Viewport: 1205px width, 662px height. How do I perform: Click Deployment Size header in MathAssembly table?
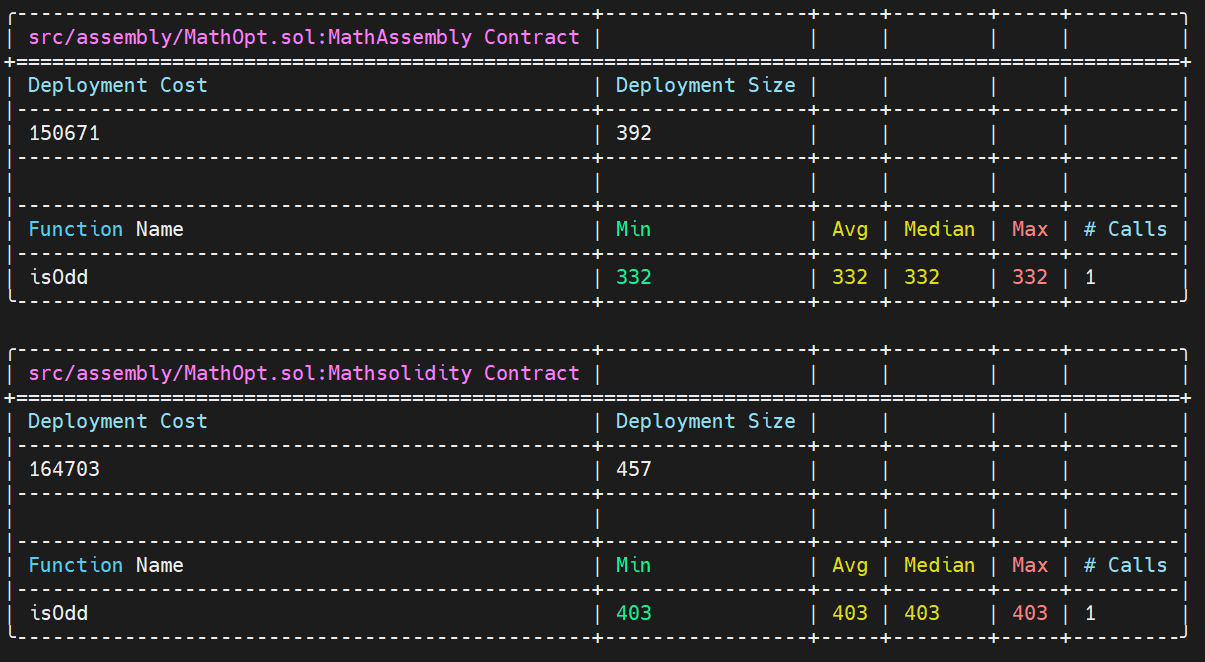click(x=706, y=86)
